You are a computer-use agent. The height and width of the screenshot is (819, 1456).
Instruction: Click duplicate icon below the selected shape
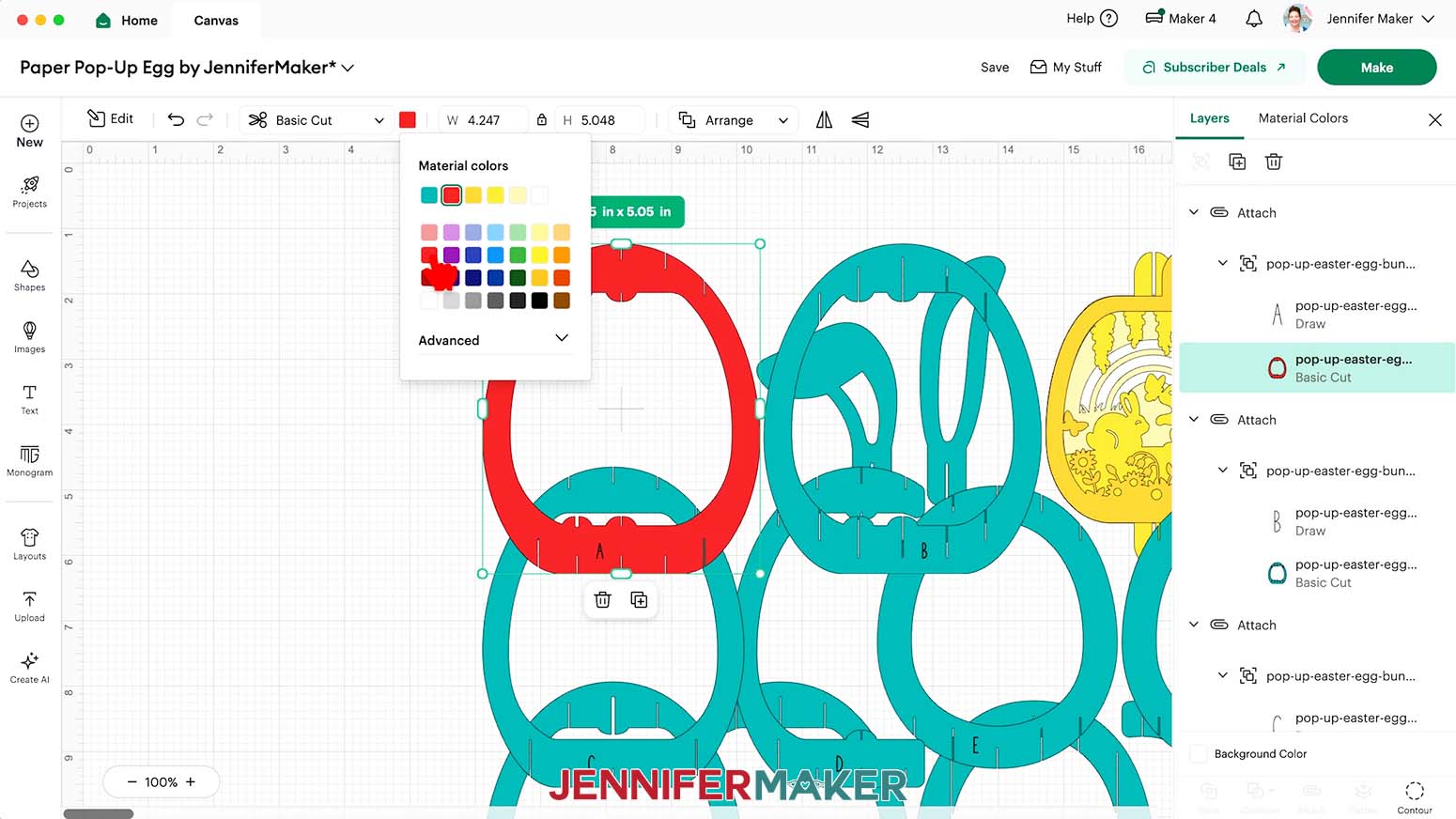(639, 599)
